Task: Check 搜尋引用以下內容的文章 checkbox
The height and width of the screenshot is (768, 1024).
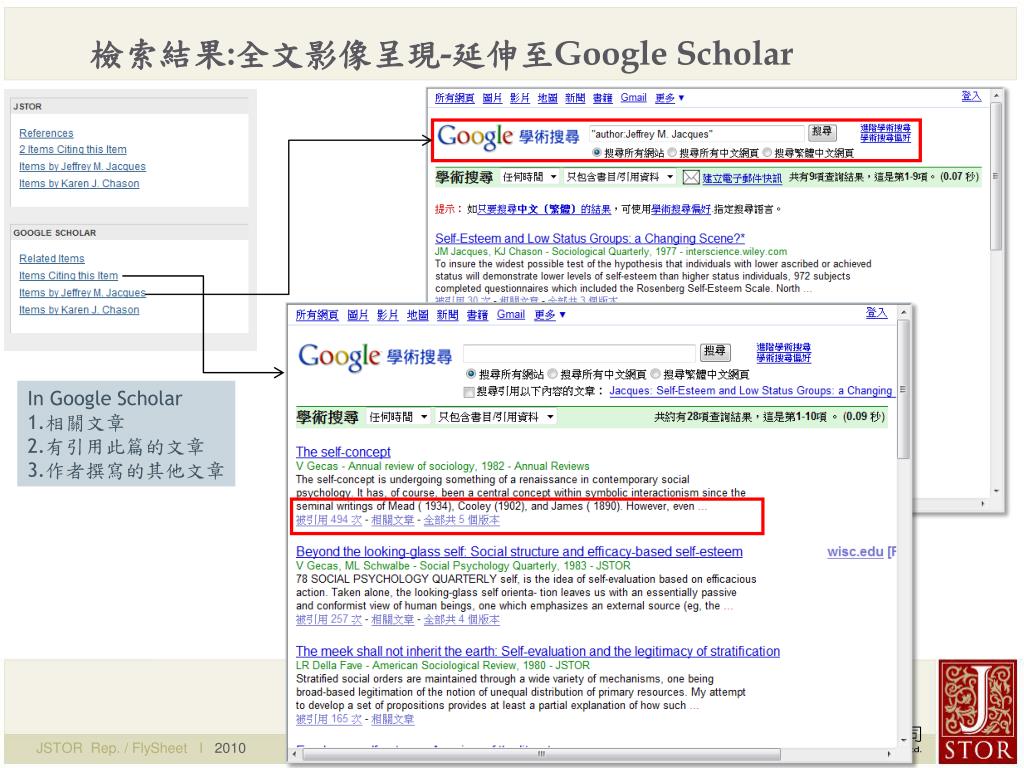Action: pyautogui.click(x=468, y=392)
